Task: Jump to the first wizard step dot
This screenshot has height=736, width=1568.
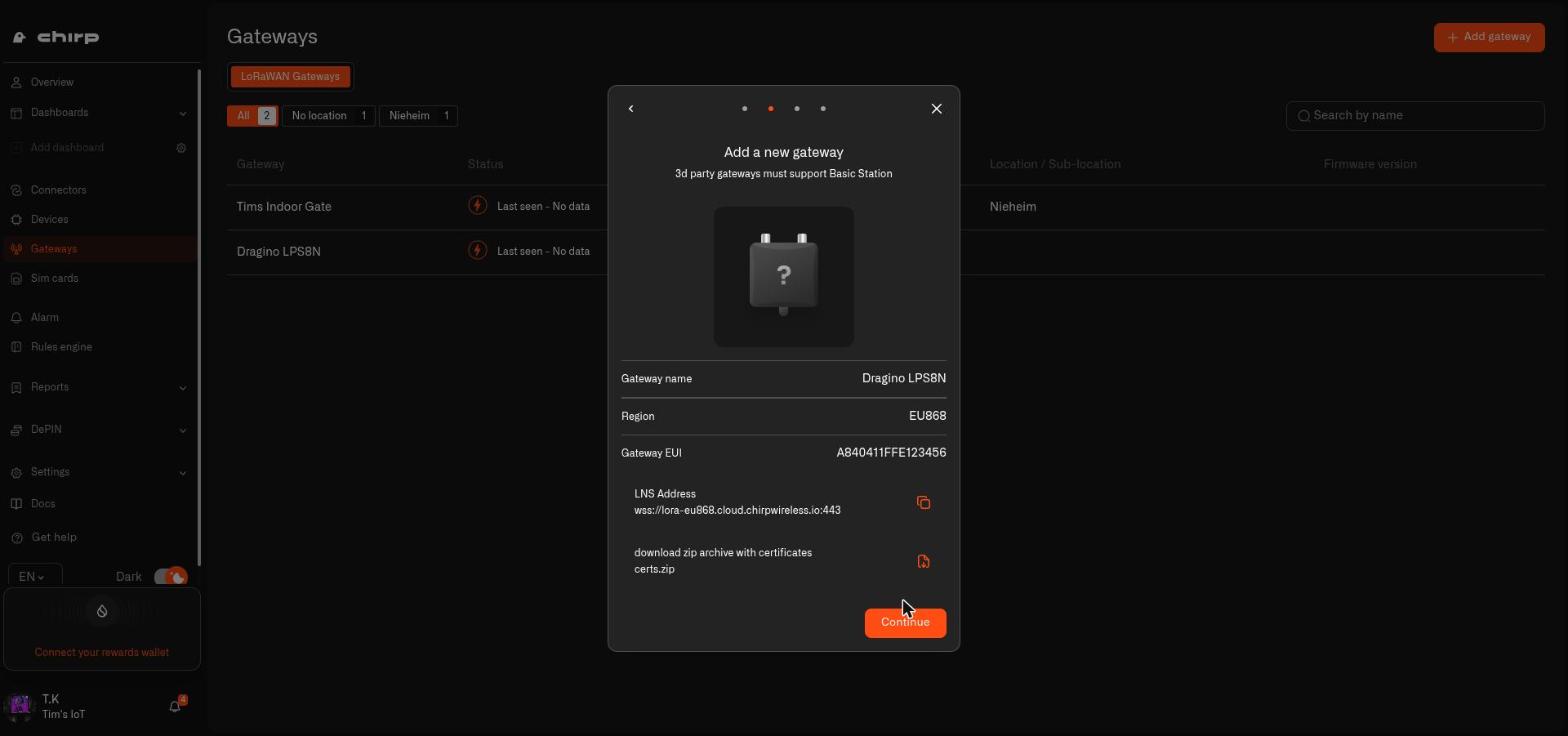Action: click(x=745, y=108)
